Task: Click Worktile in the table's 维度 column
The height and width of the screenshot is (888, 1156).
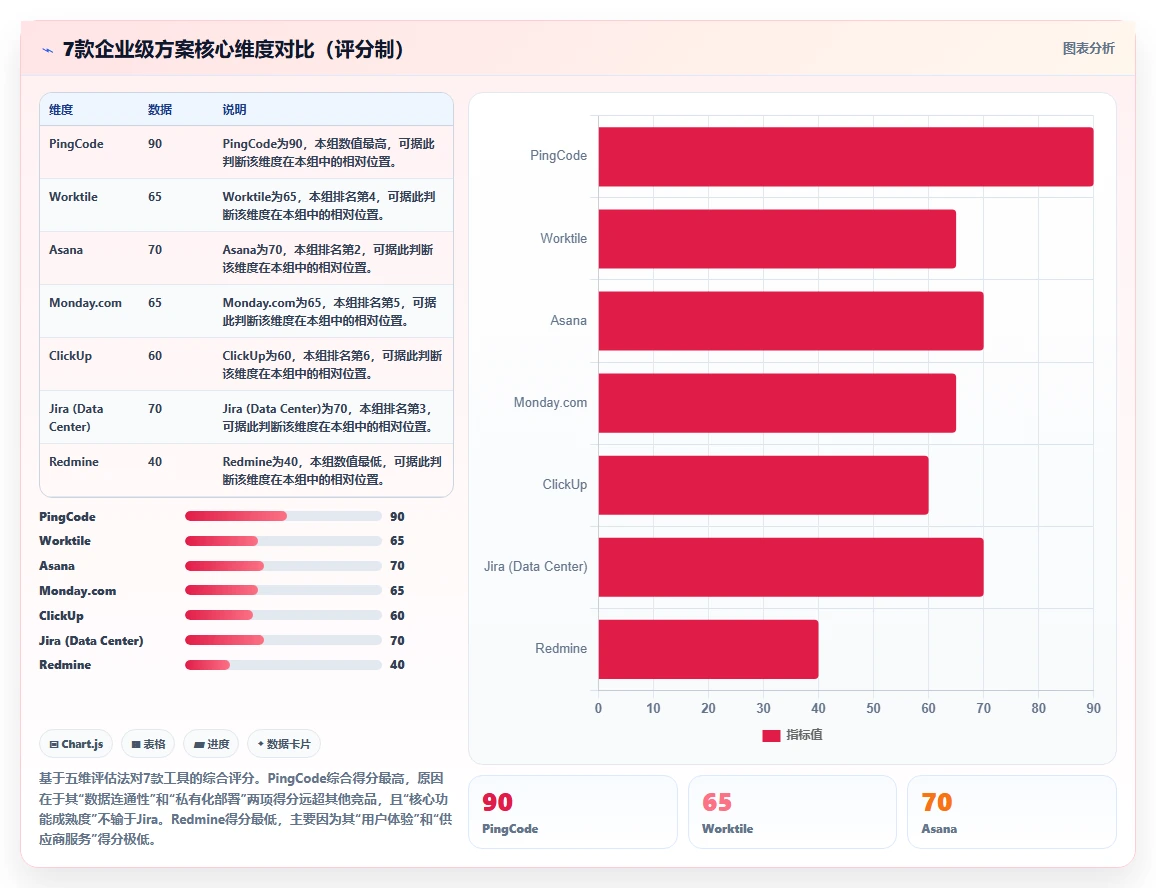Action: coord(73,197)
